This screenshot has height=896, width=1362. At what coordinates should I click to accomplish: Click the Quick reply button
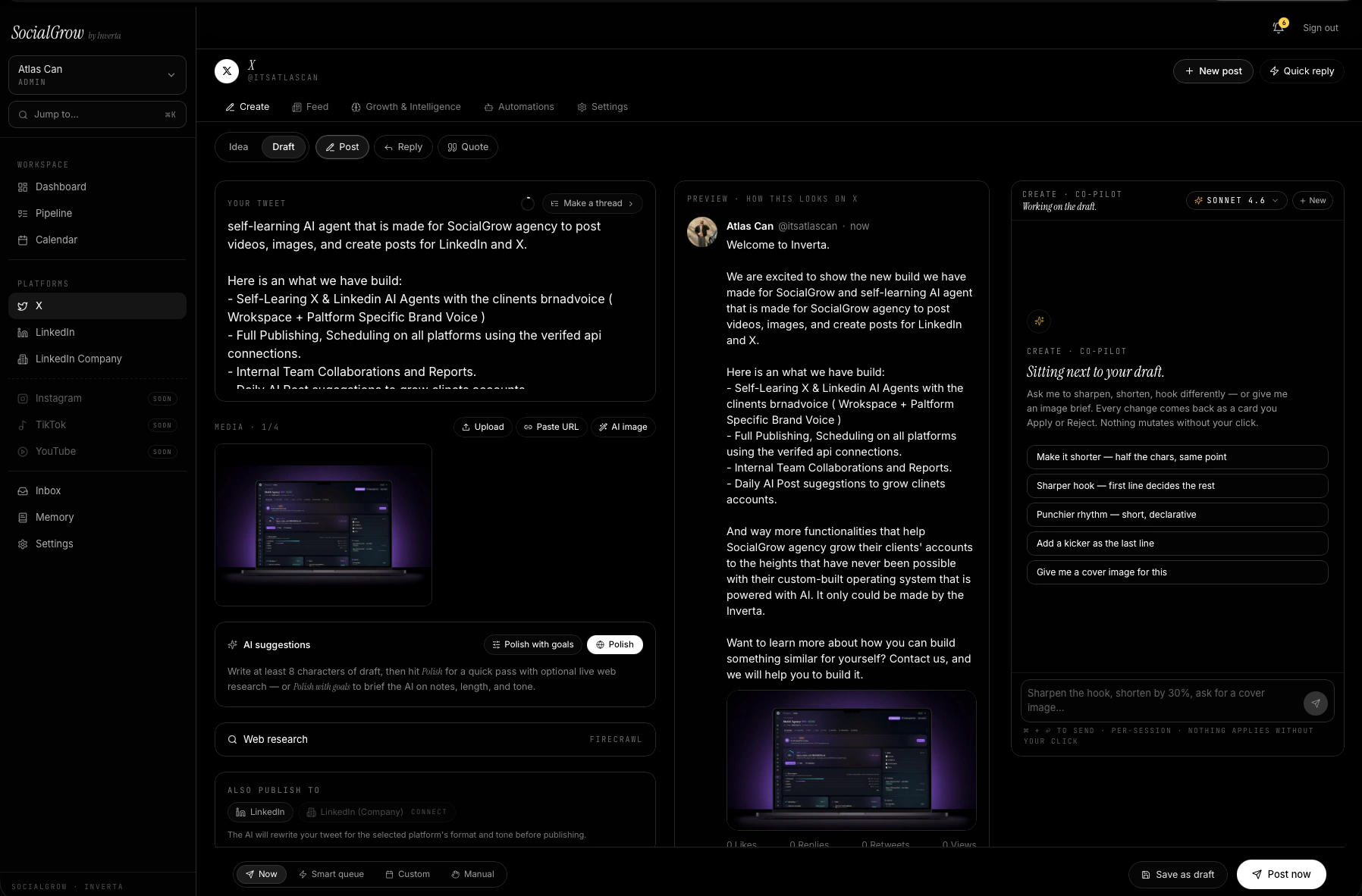[1302, 70]
